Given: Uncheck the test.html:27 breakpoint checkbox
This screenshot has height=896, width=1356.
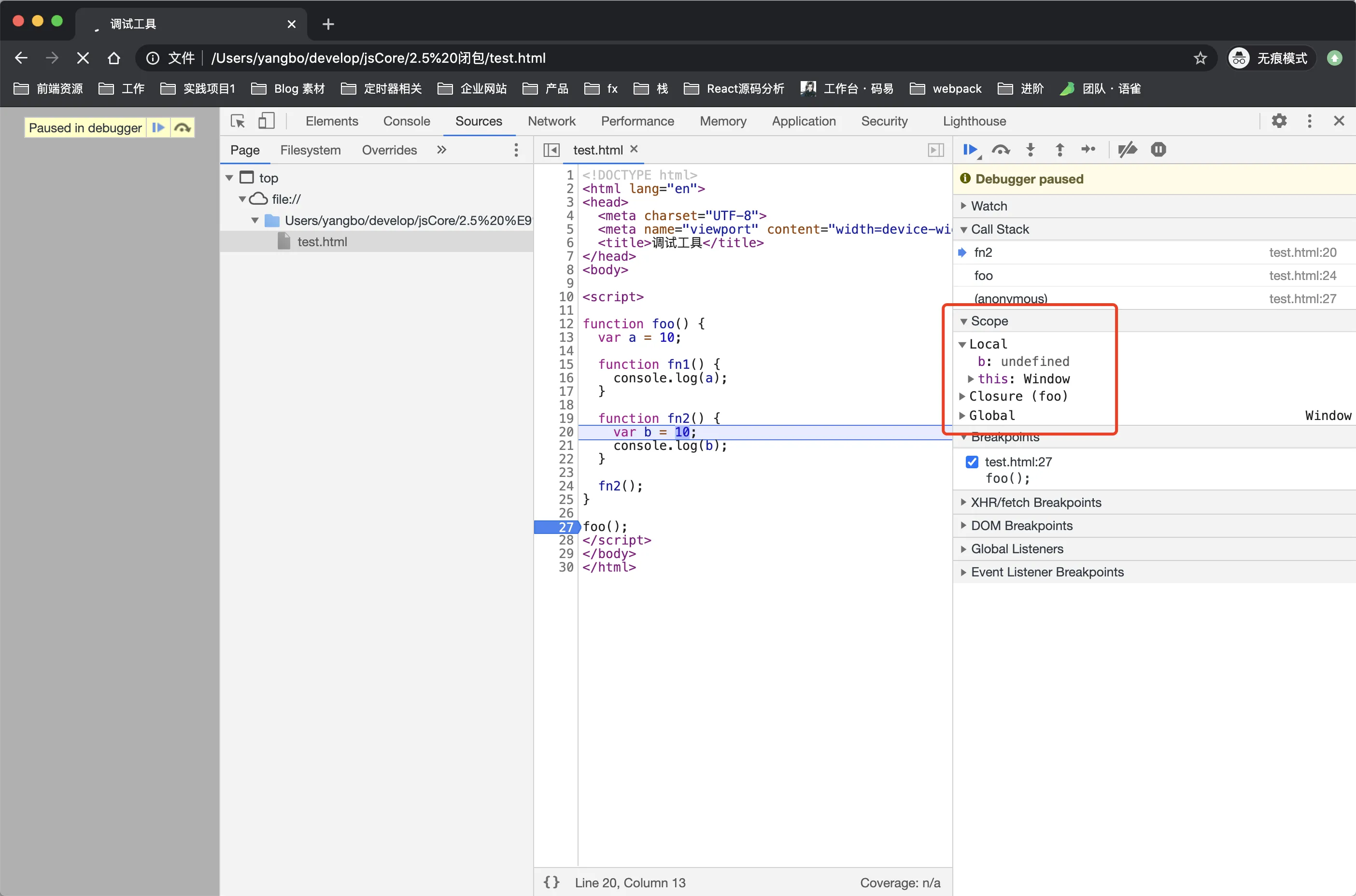Looking at the screenshot, I should (972, 462).
